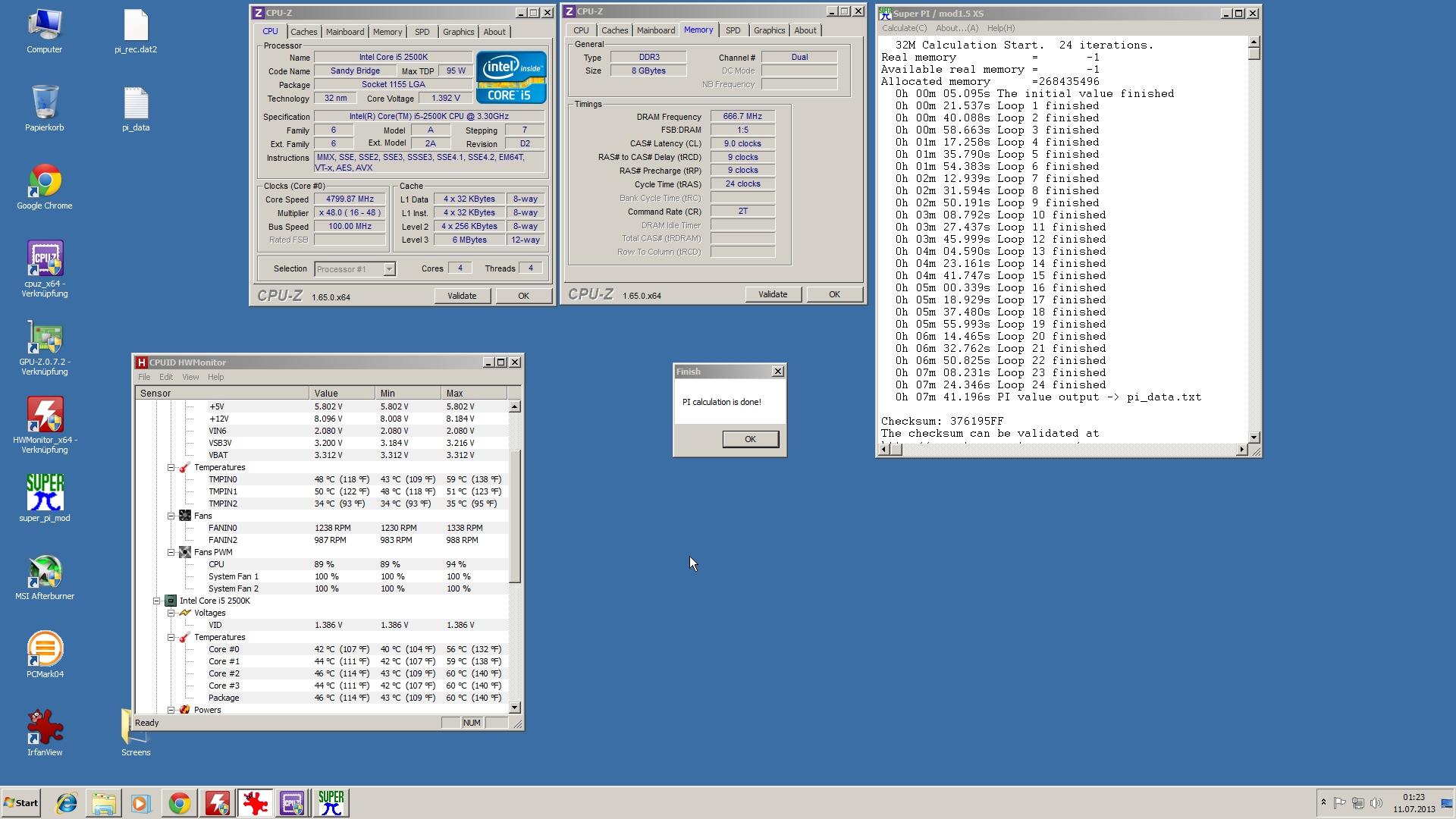Screen dimensions: 1456x819
Task: Open the SPD tab in left CPU-Z window
Action: coord(422,32)
